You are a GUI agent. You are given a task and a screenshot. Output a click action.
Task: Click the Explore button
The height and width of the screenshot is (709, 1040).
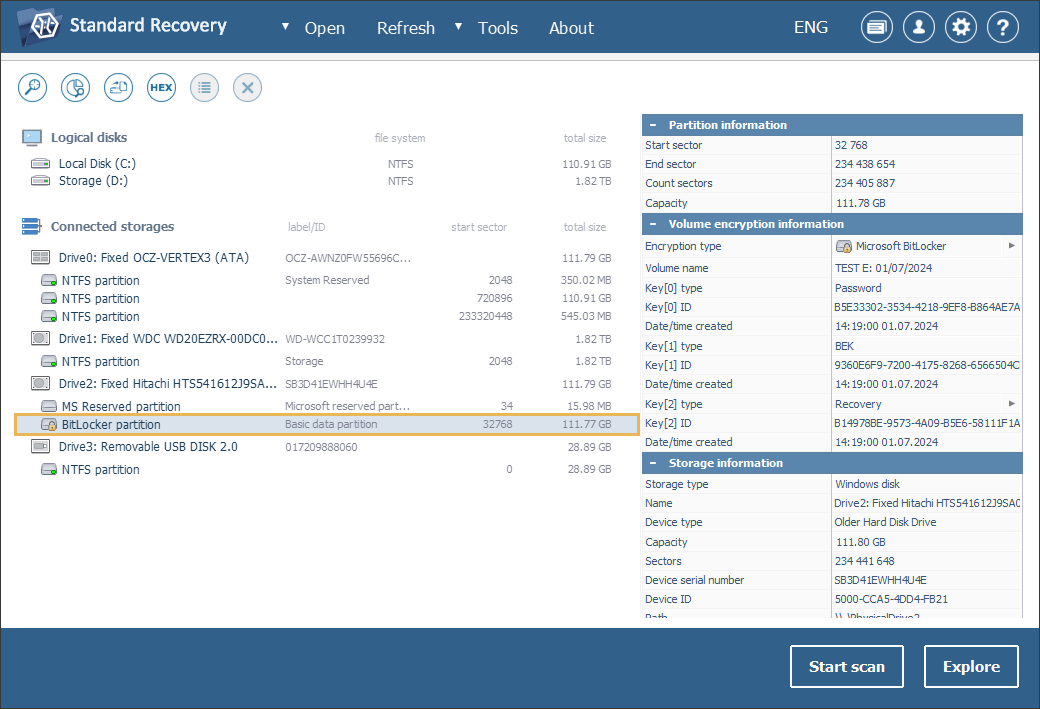[x=971, y=667]
